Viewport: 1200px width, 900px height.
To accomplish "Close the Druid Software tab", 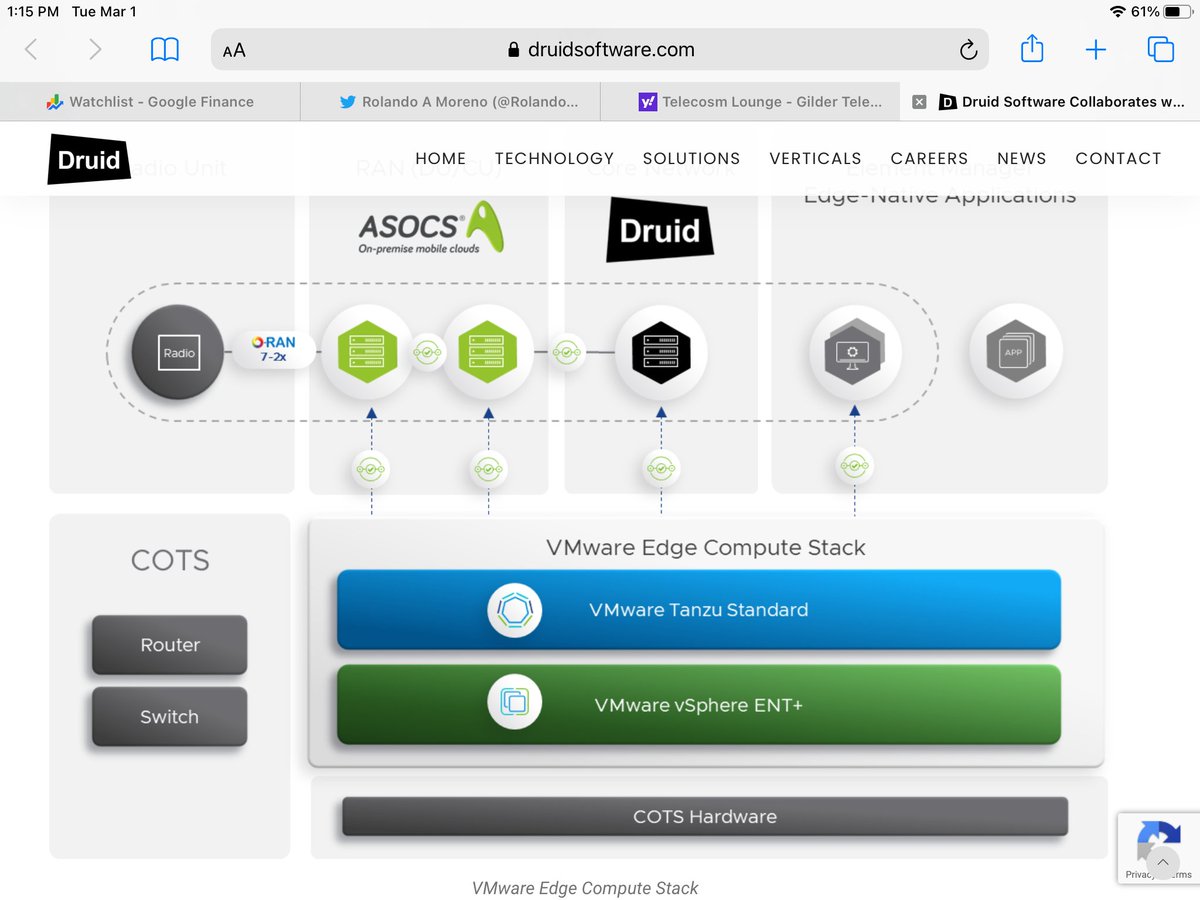I will [x=919, y=101].
